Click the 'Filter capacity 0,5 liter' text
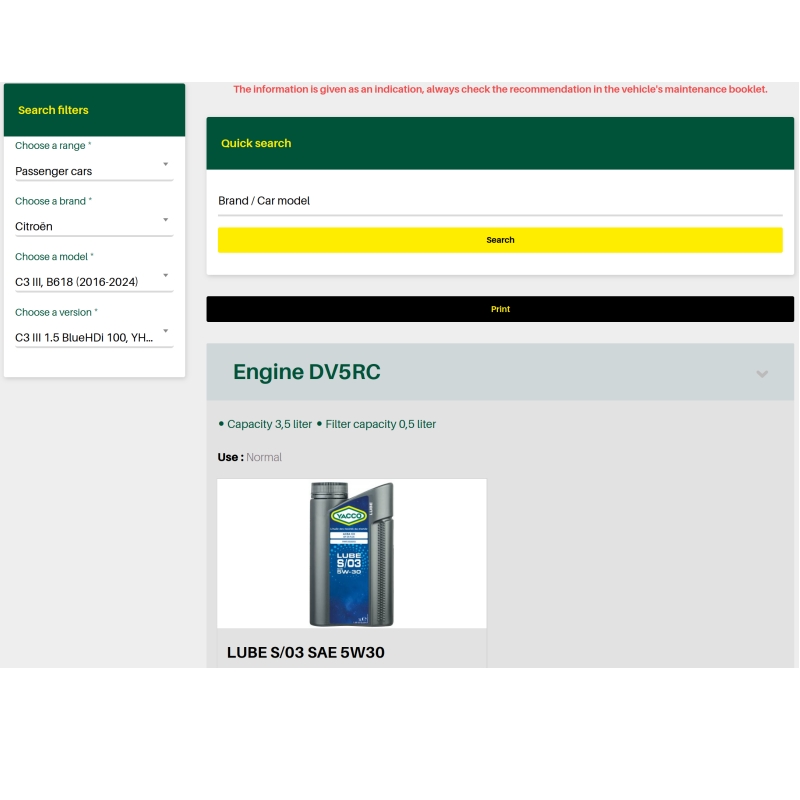The image size is (800, 800). coord(381,424)
